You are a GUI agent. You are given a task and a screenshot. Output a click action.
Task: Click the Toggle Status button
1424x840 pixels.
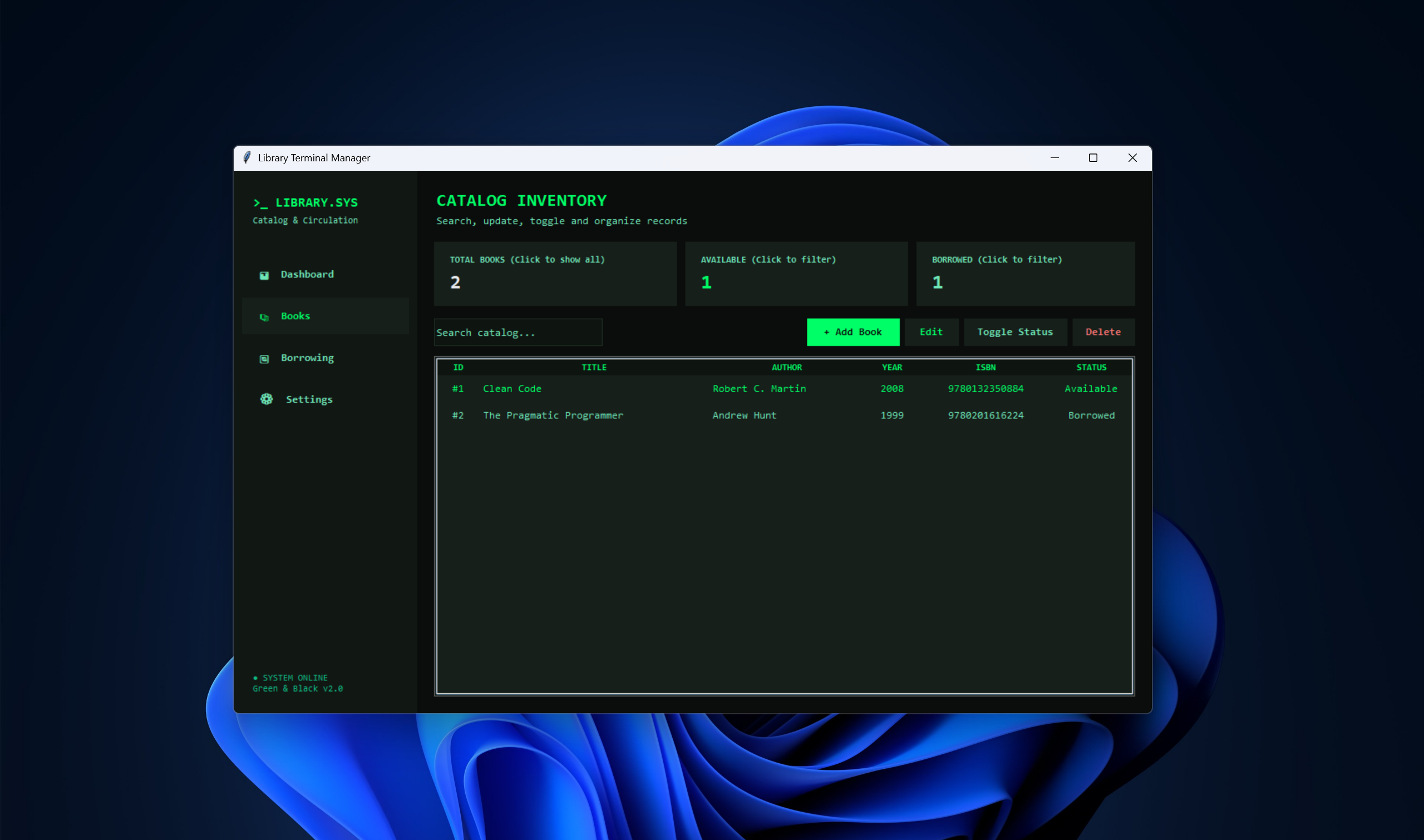tap(1014, 332)
